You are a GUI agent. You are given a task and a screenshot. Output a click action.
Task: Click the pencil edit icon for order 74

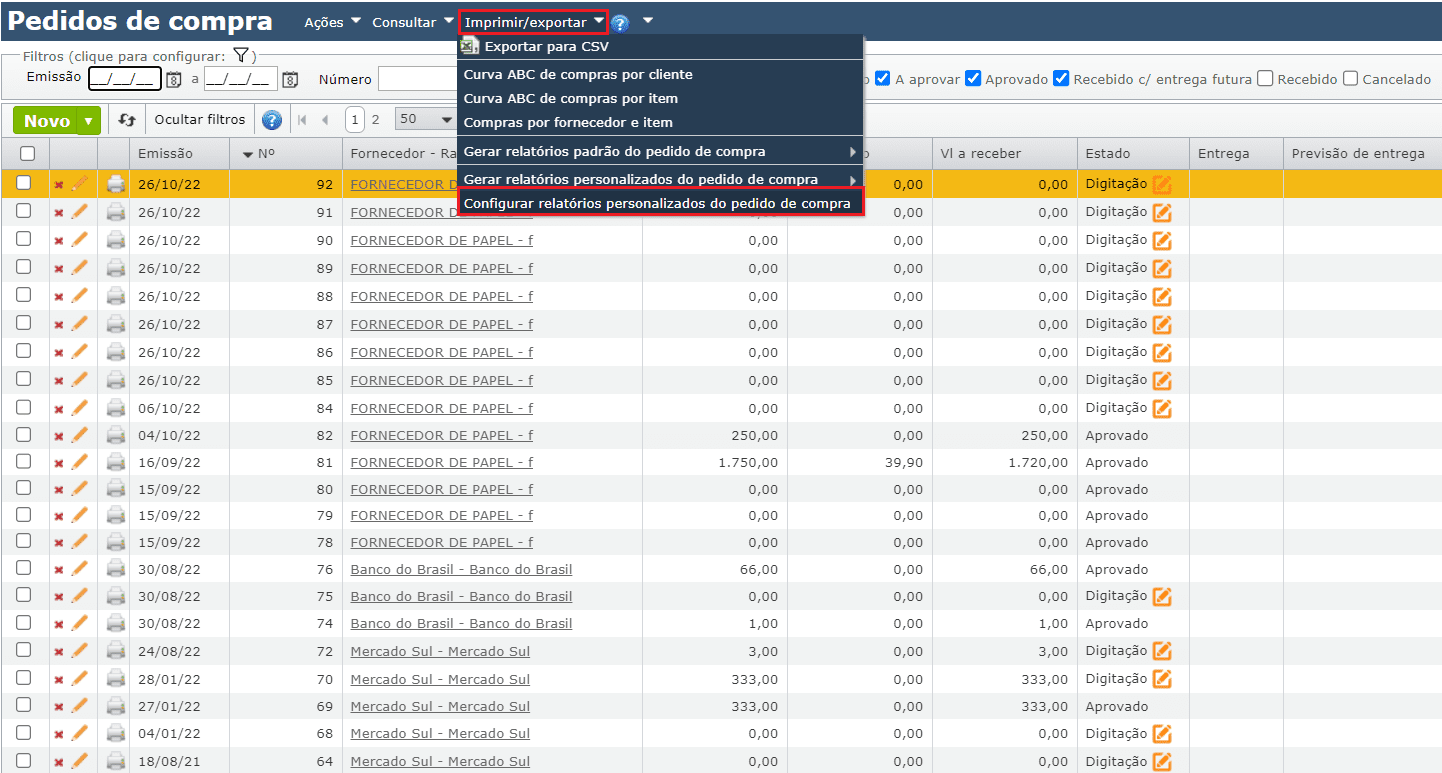pos(79,623)
